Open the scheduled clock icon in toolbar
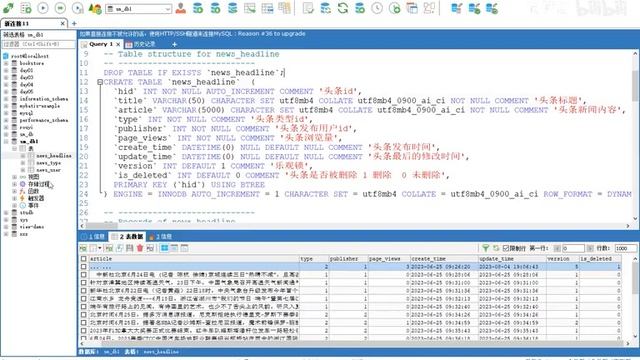This screenshot has height=360, width=640. pyautogui.click(x=377, y=8)
